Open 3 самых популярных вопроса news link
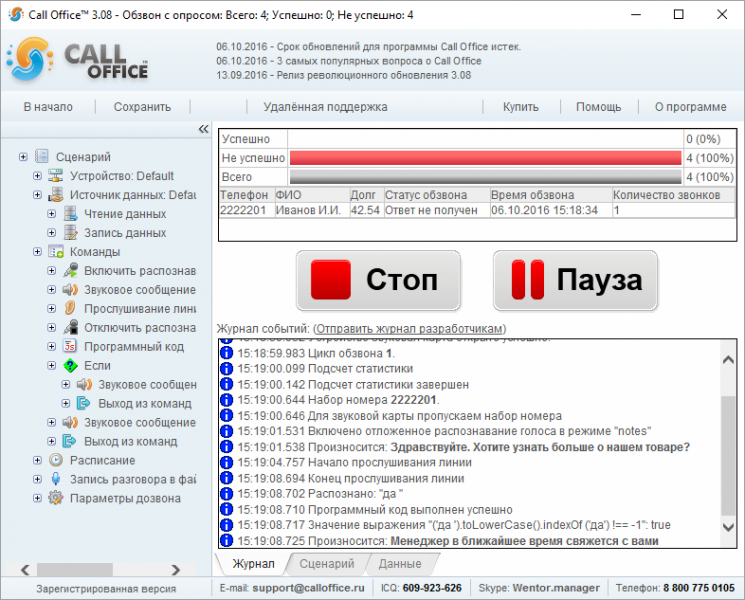 click(348, 61)
